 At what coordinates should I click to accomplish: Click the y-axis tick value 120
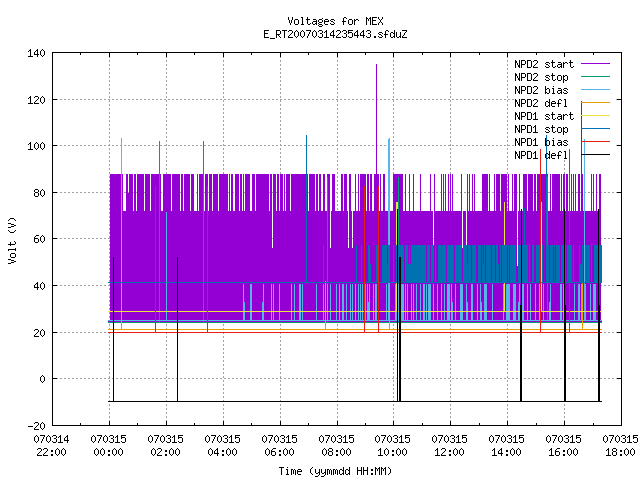[36, 100]
